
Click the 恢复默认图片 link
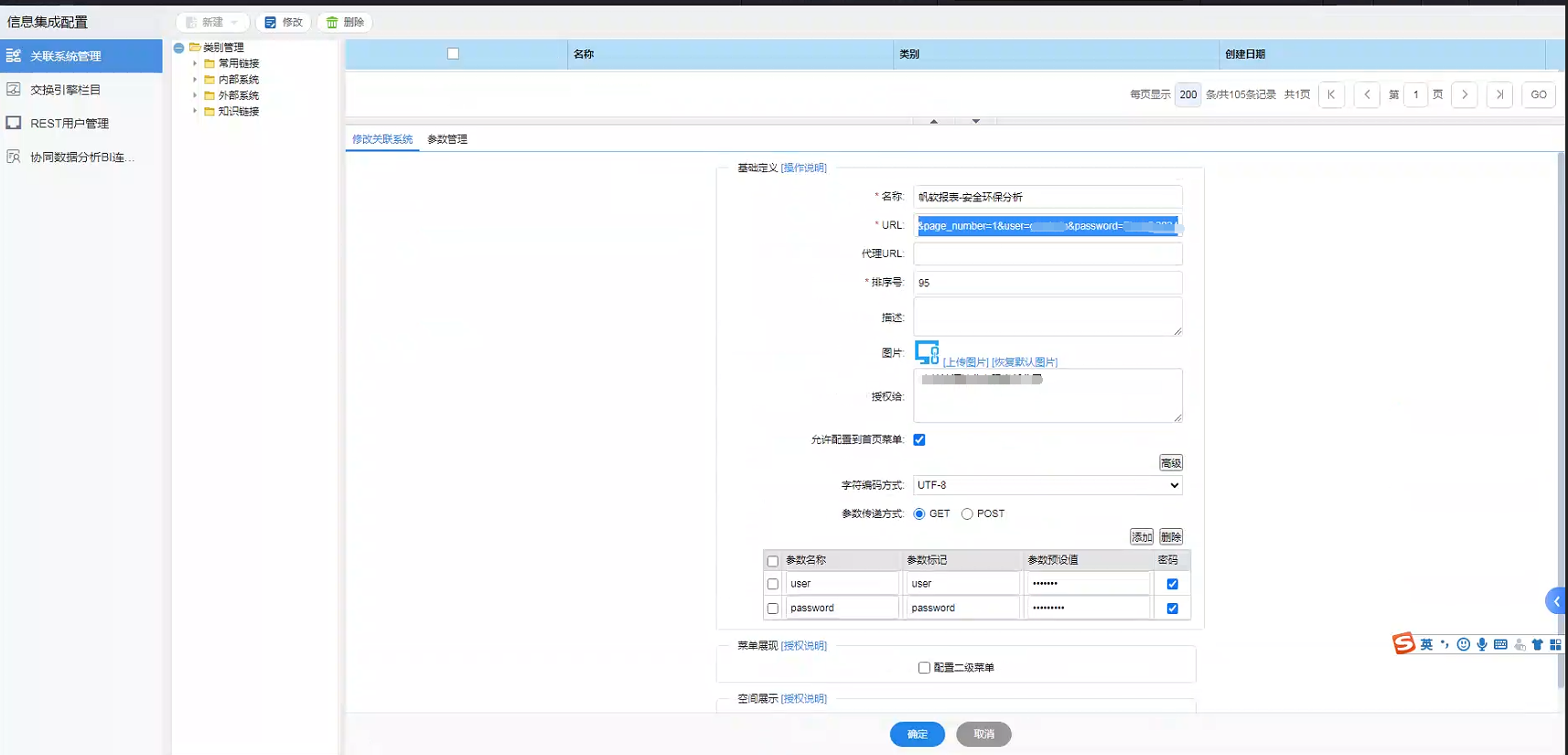pos(1025,362)
